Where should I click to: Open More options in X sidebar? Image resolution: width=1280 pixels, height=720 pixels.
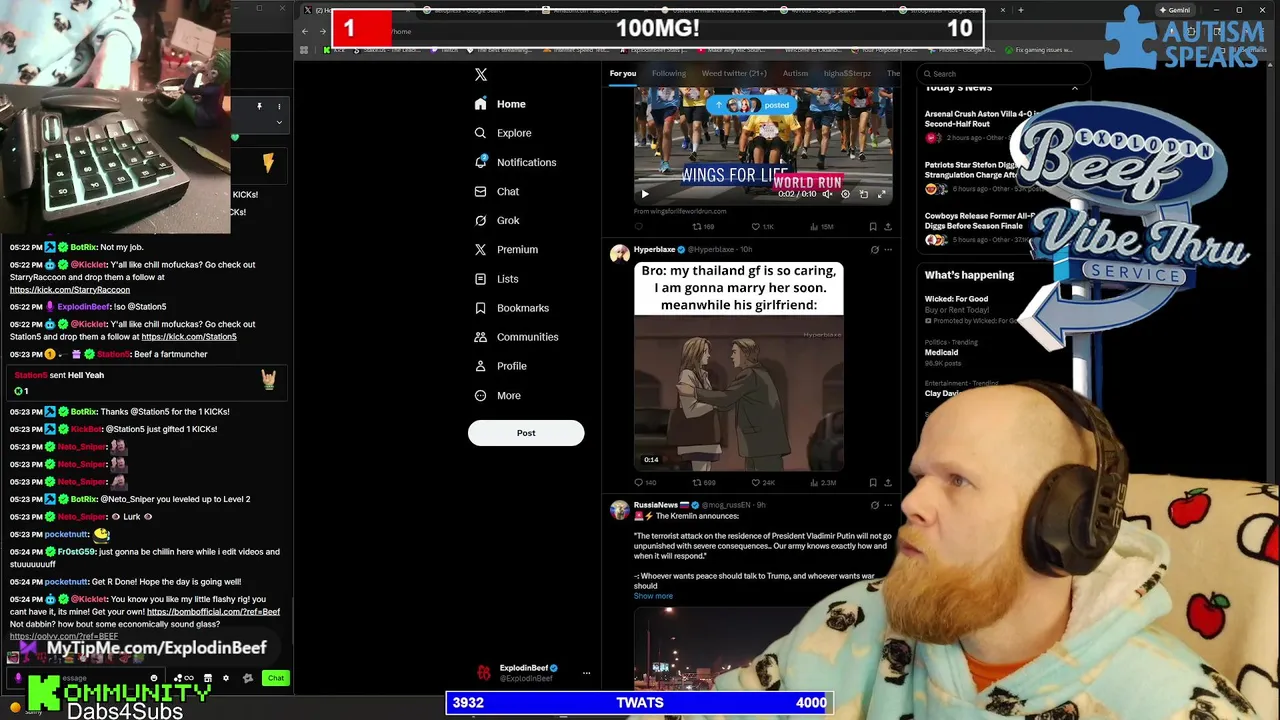[497, 395]
